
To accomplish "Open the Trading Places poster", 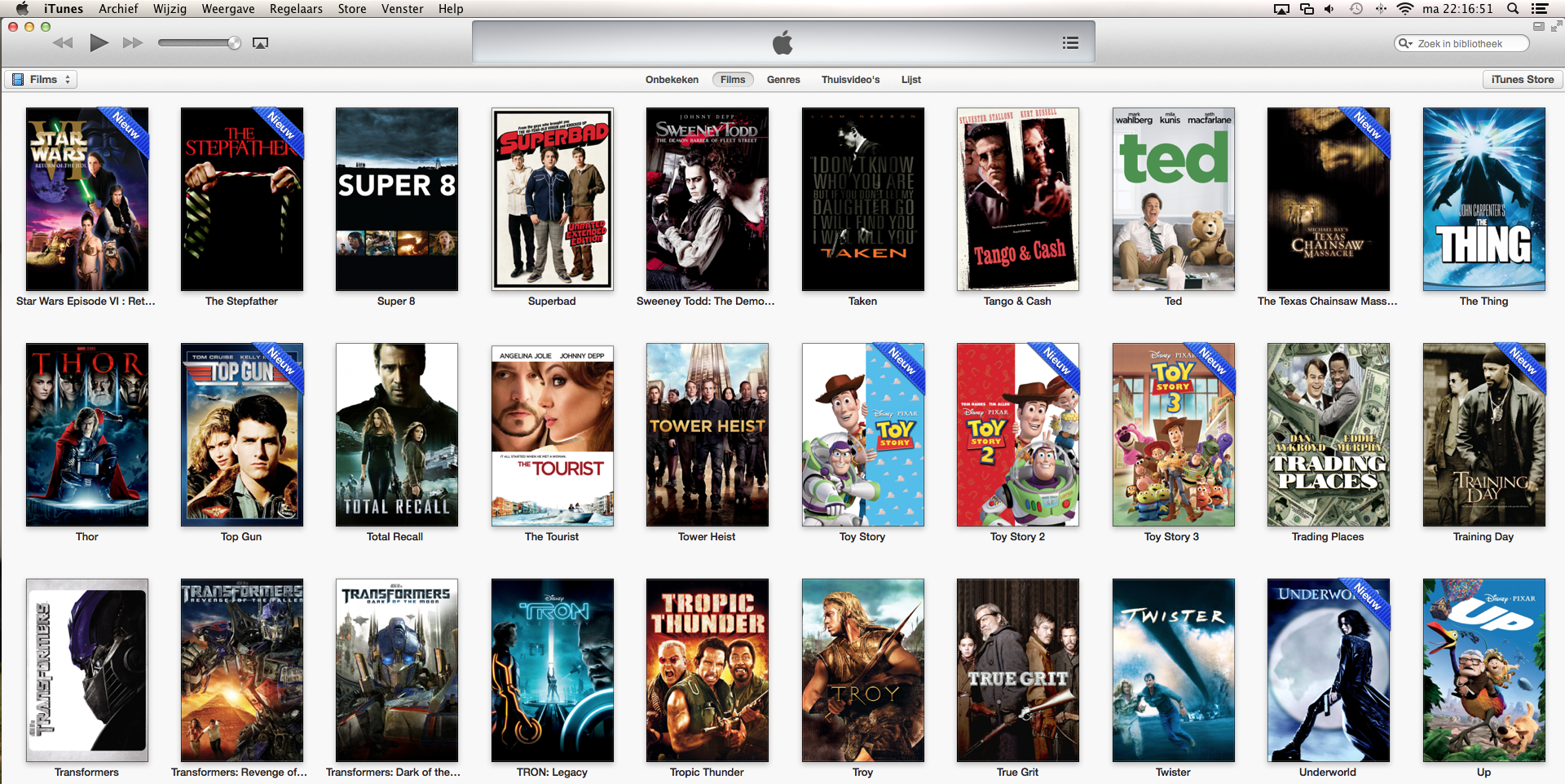I will click(1329, 434).
